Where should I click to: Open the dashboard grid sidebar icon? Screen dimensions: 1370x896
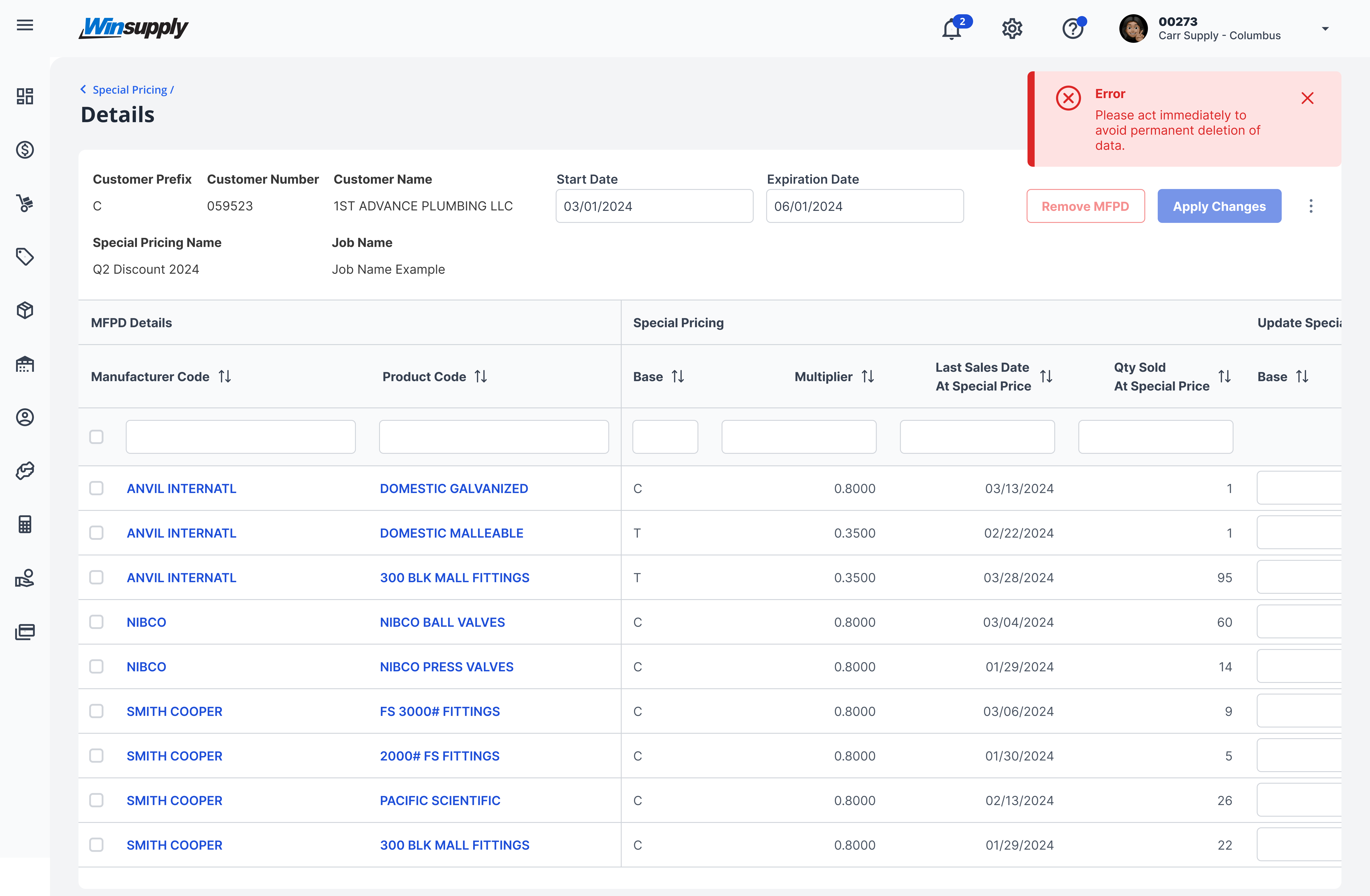[25, 96]
